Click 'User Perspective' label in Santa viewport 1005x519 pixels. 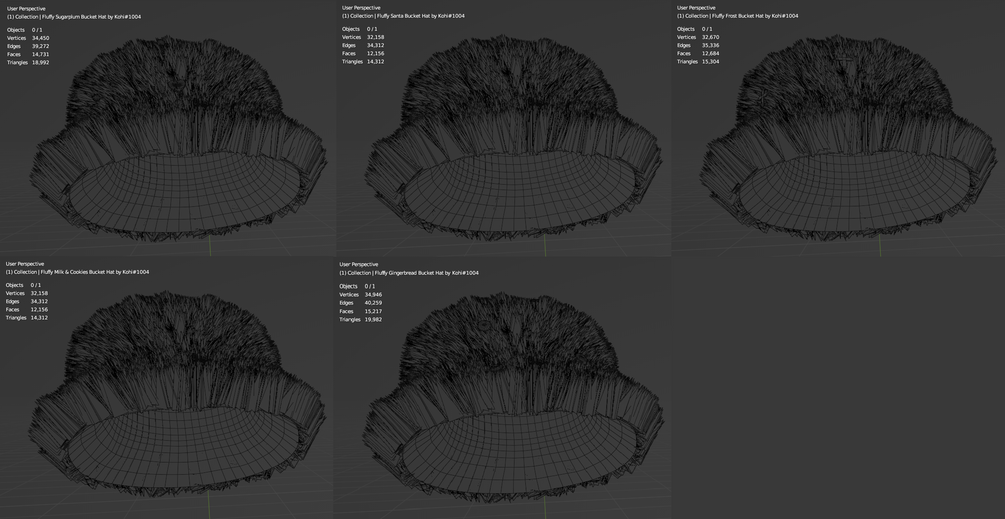point(361,8)
